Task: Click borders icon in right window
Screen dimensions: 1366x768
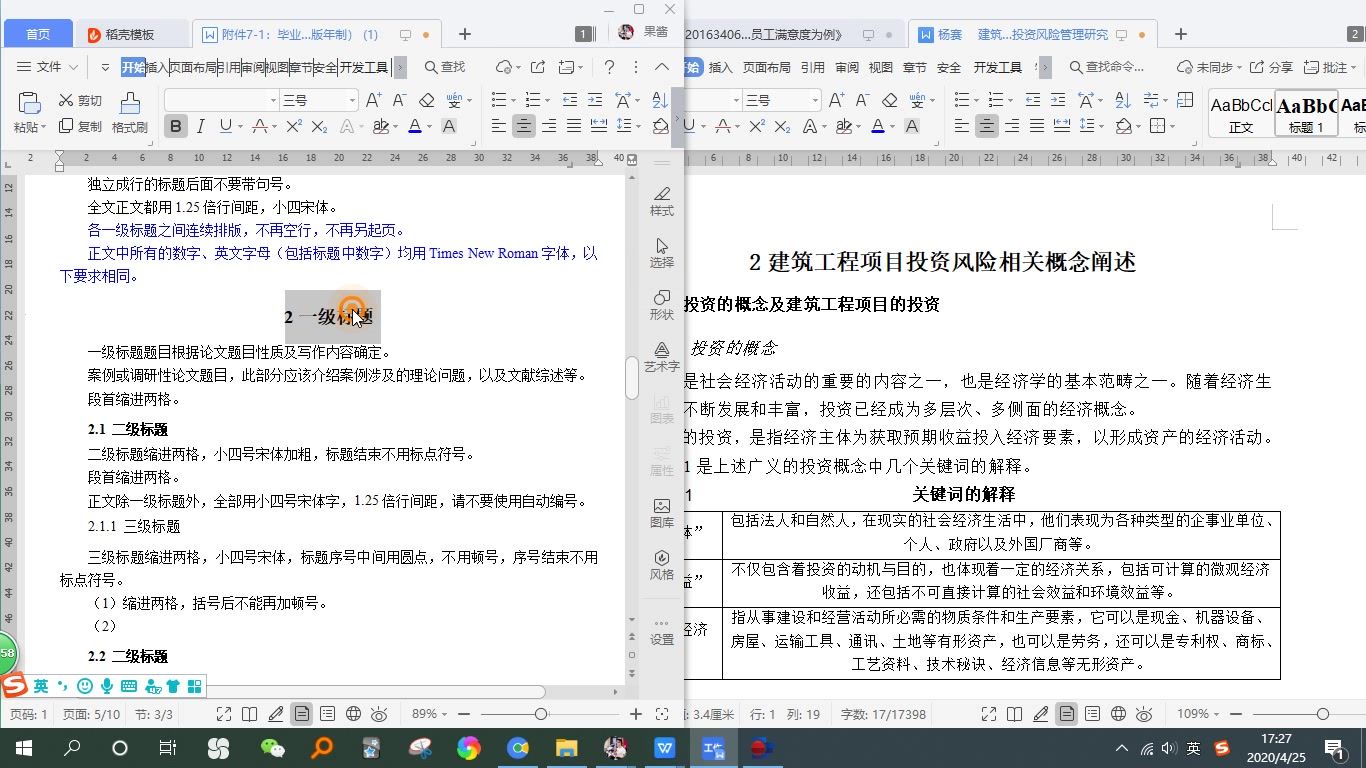Action: (1158, 126)
